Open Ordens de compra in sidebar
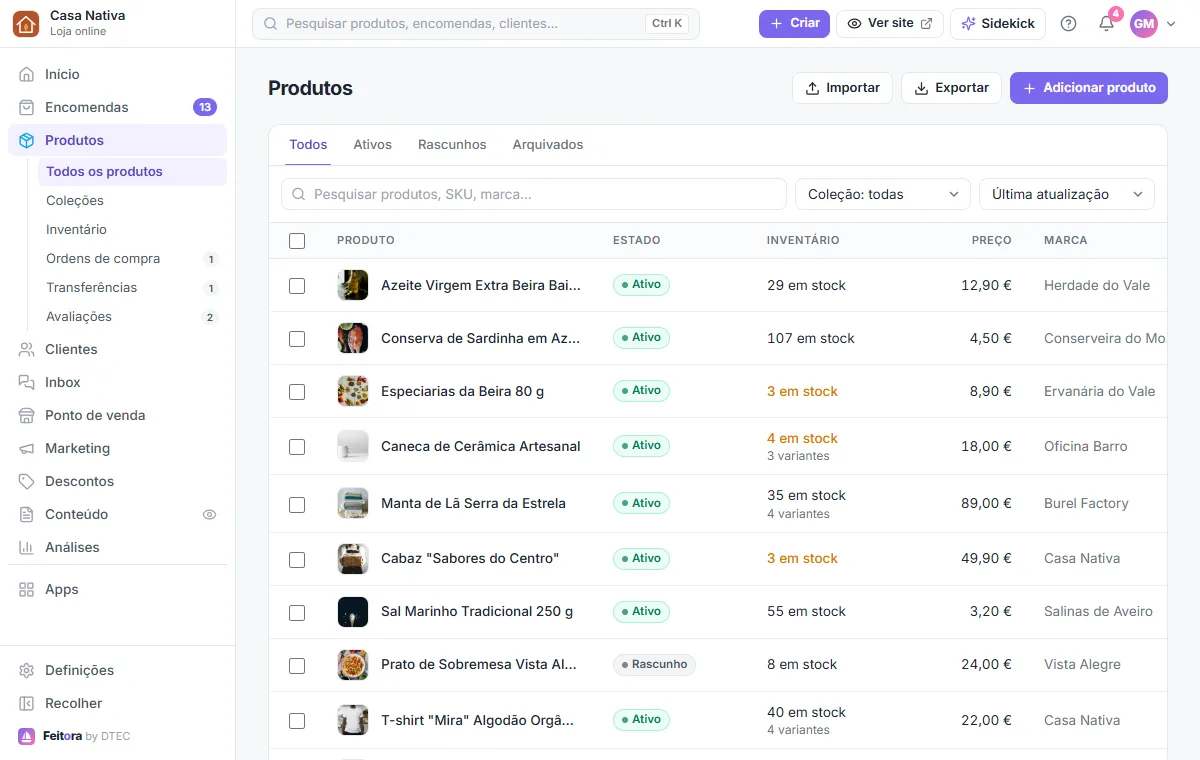This screenshot has height=760, width=1200. click(x=132, y=258)
